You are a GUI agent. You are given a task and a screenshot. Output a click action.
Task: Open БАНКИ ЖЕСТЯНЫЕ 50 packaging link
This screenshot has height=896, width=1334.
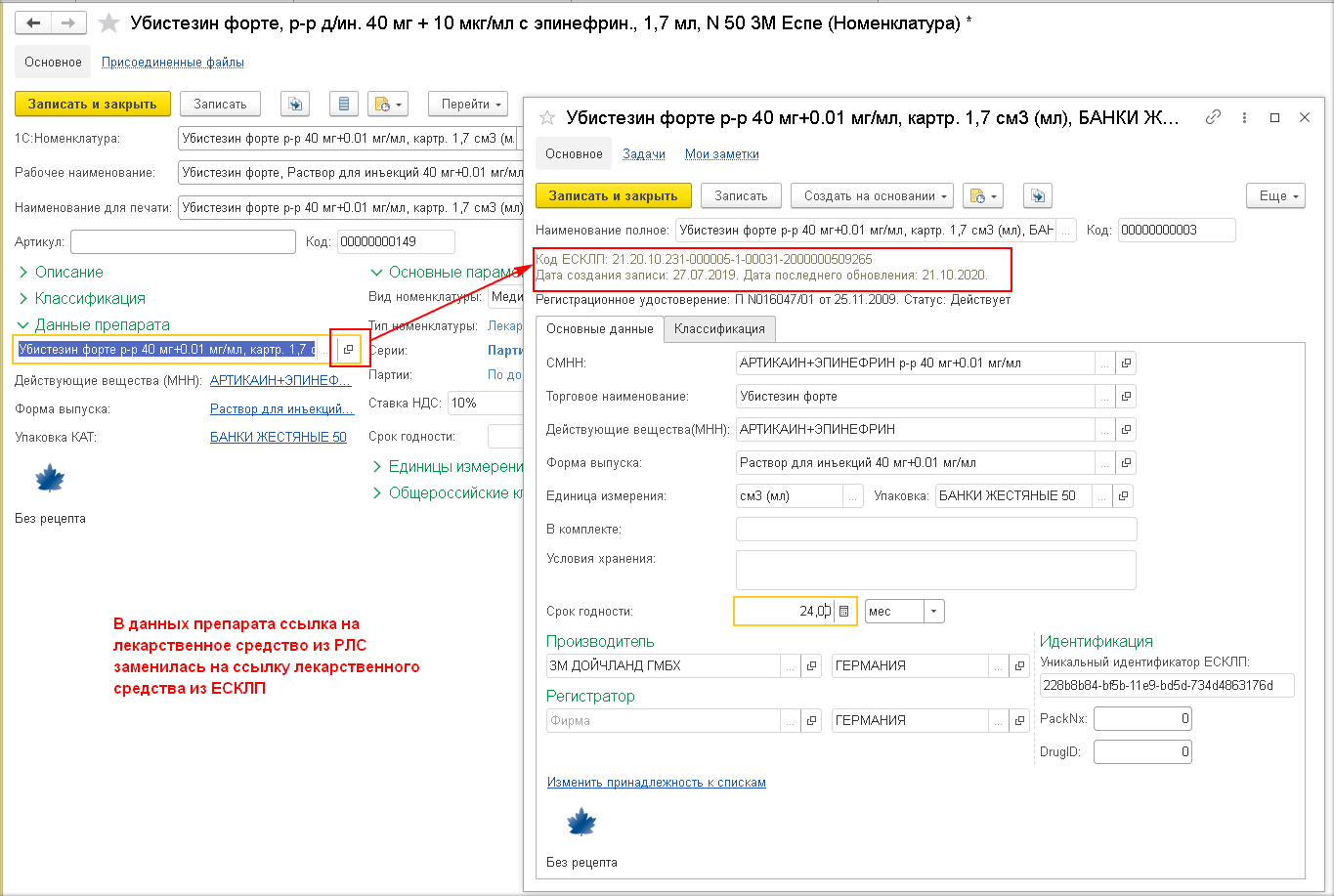point(279,437)
